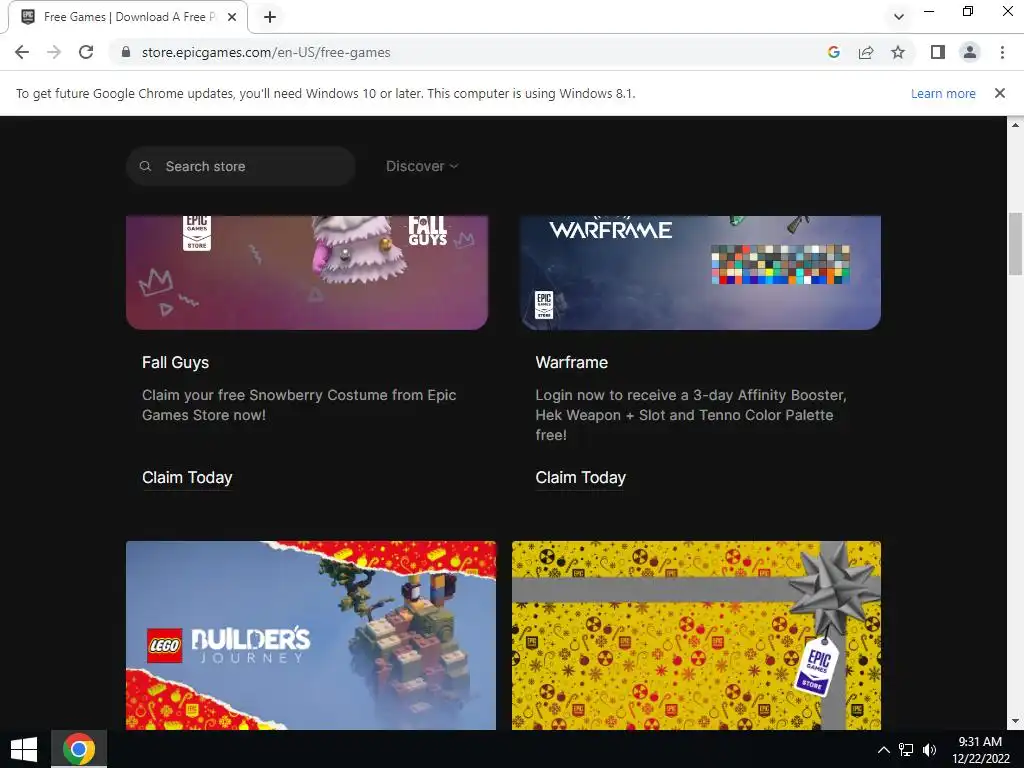Claim Today for Warframe
The image size is (1024, 768).
point(580,478)
